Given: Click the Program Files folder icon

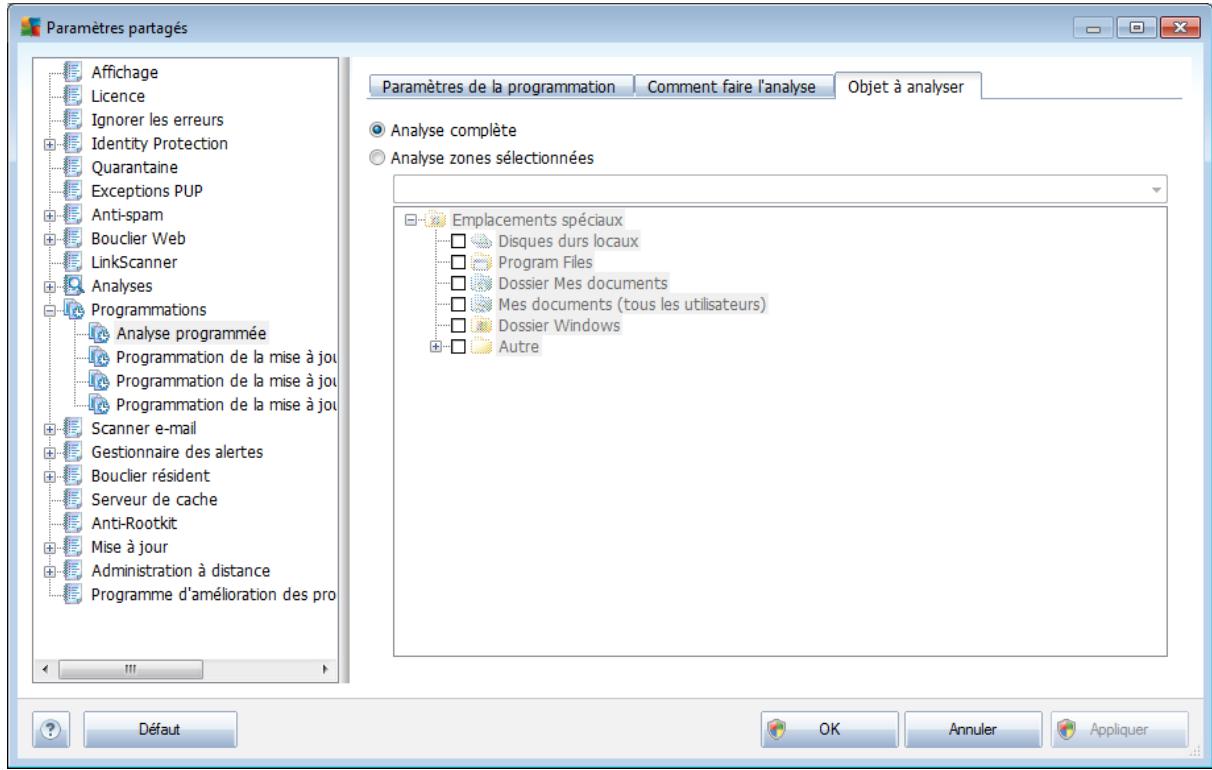Looking at the screenshot, I should (x=479, y=263).
